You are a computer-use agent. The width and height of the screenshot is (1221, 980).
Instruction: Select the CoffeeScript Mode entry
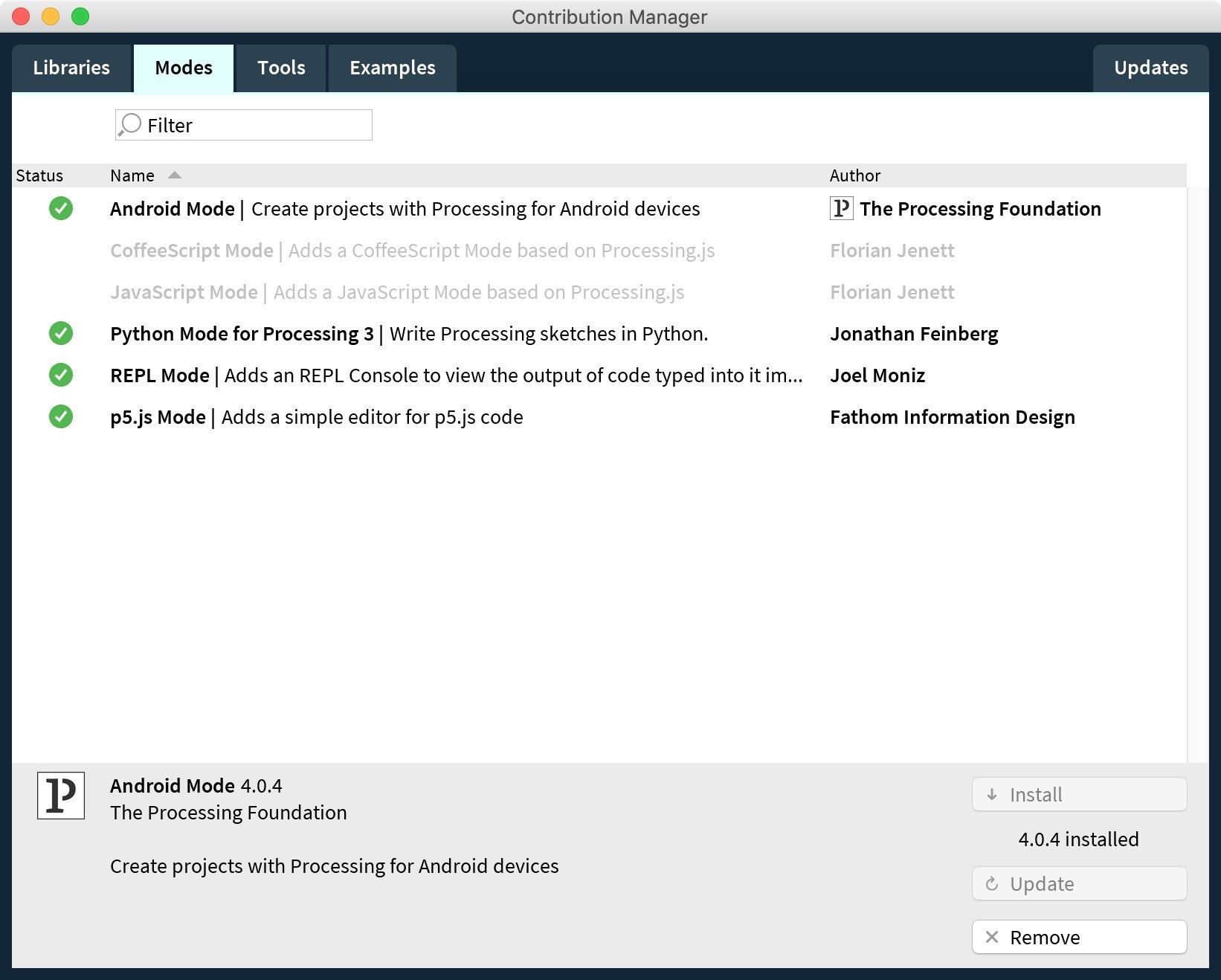pos(599,251)
